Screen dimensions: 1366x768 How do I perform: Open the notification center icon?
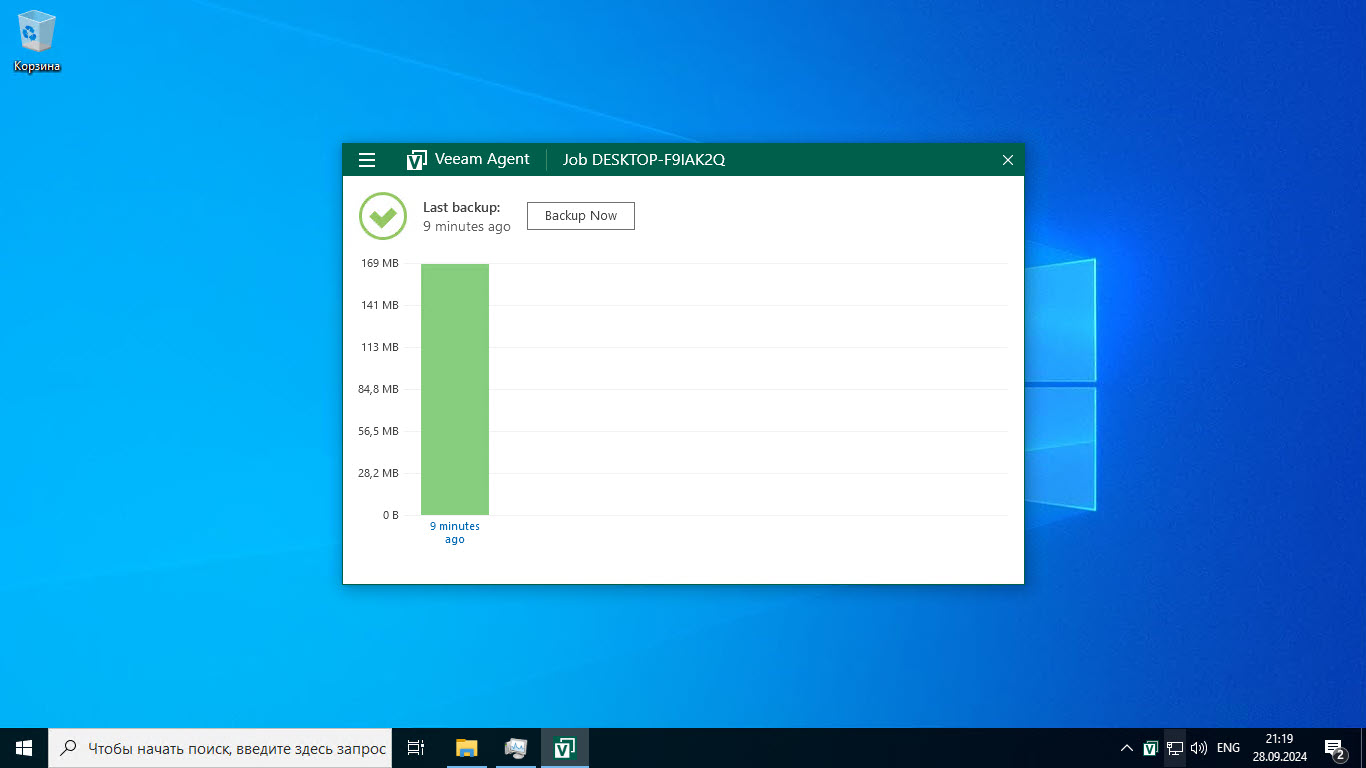click(1334, 748)
